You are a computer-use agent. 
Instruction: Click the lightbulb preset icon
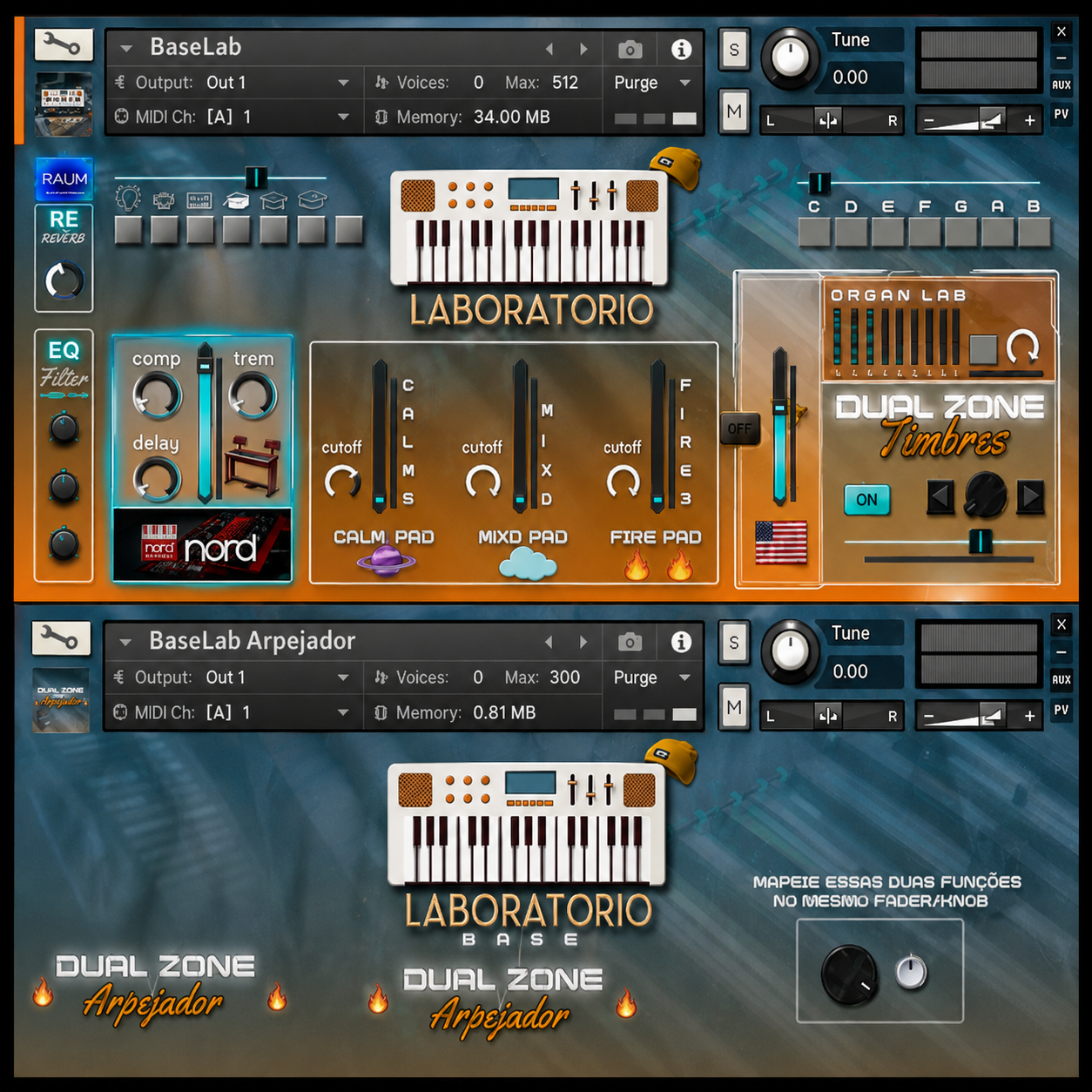129,199
